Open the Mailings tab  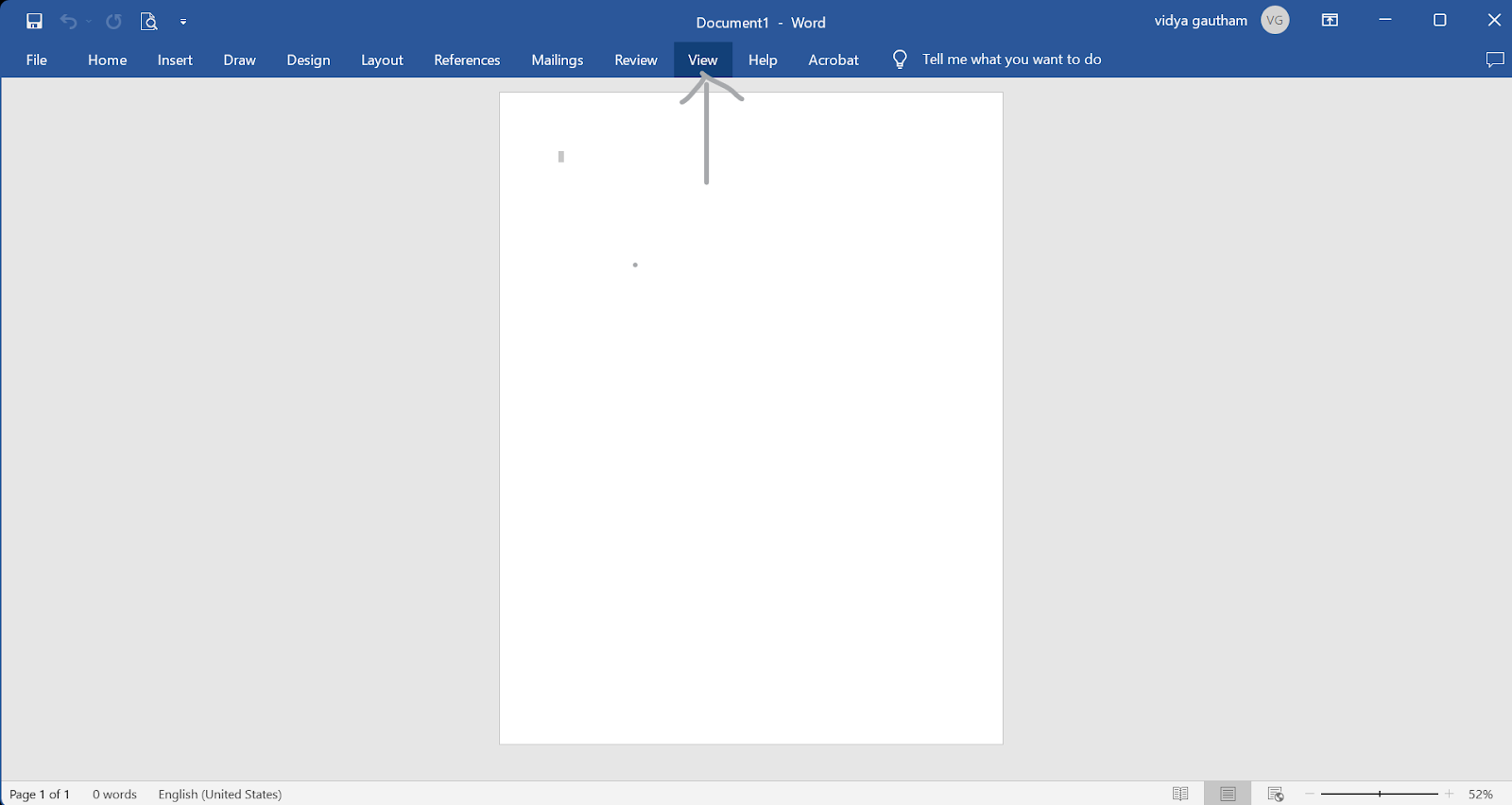[558, 60]
